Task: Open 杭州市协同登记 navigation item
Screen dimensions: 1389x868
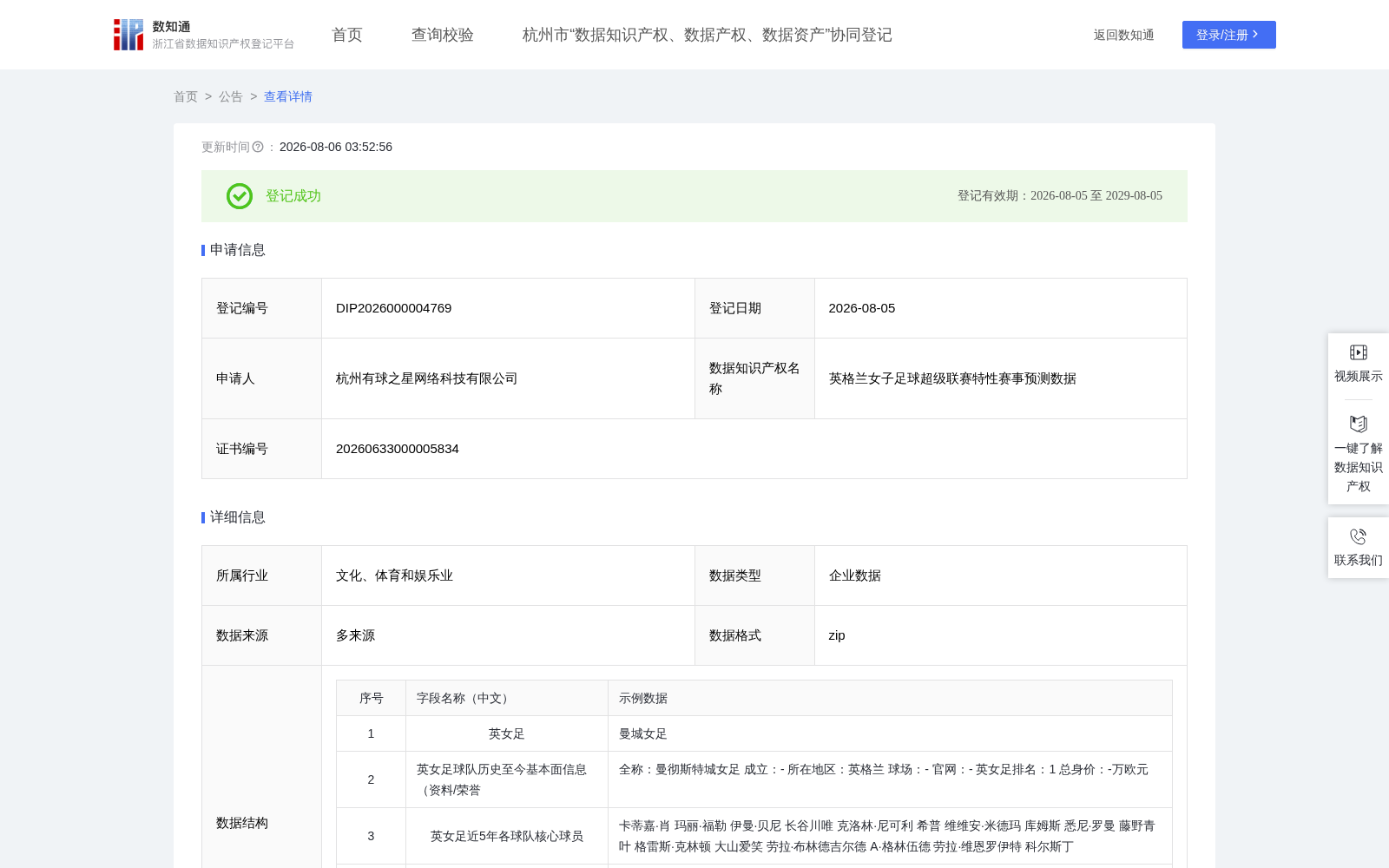Action: (x=708, y=35)
